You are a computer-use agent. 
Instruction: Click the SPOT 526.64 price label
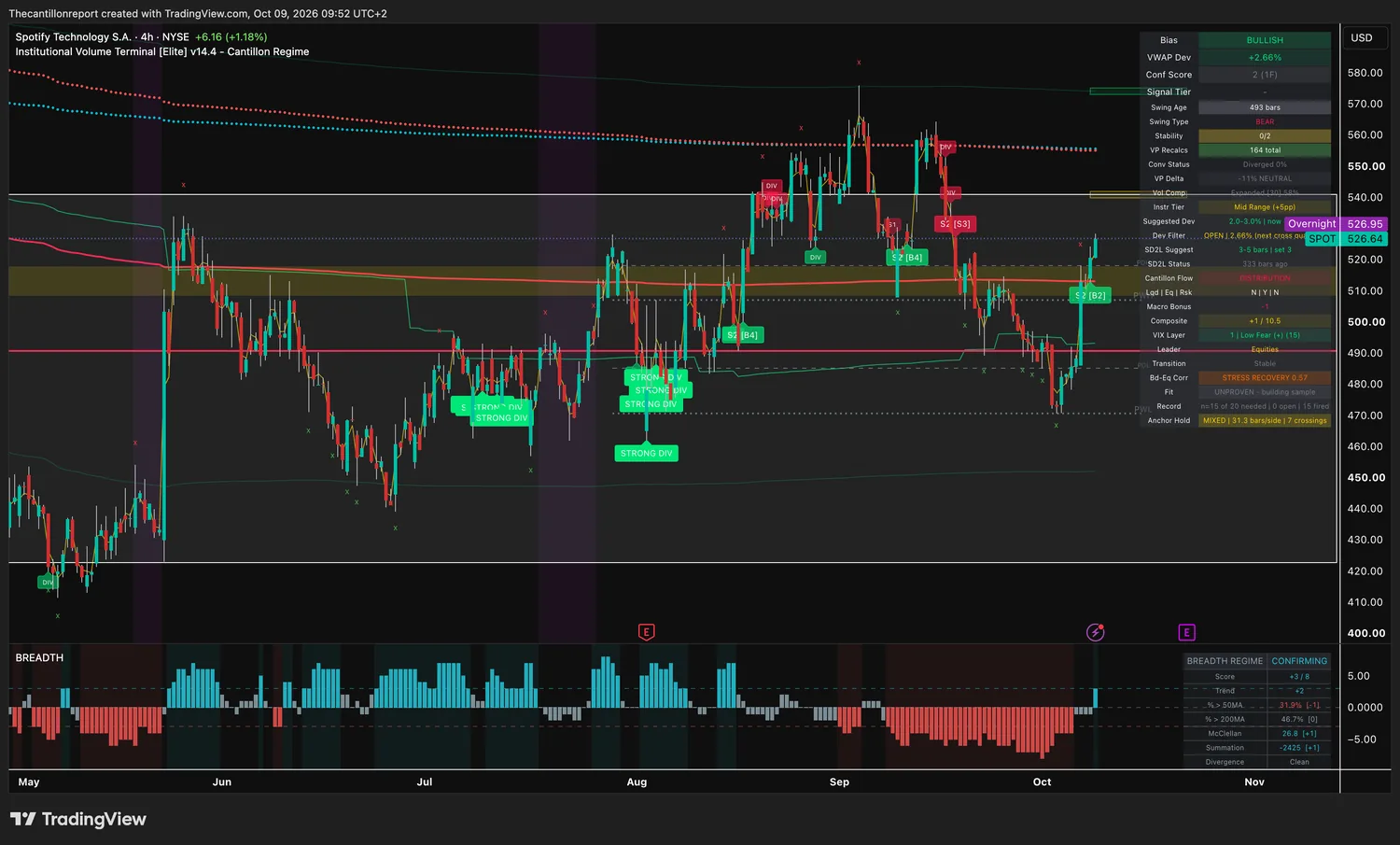1346,239
